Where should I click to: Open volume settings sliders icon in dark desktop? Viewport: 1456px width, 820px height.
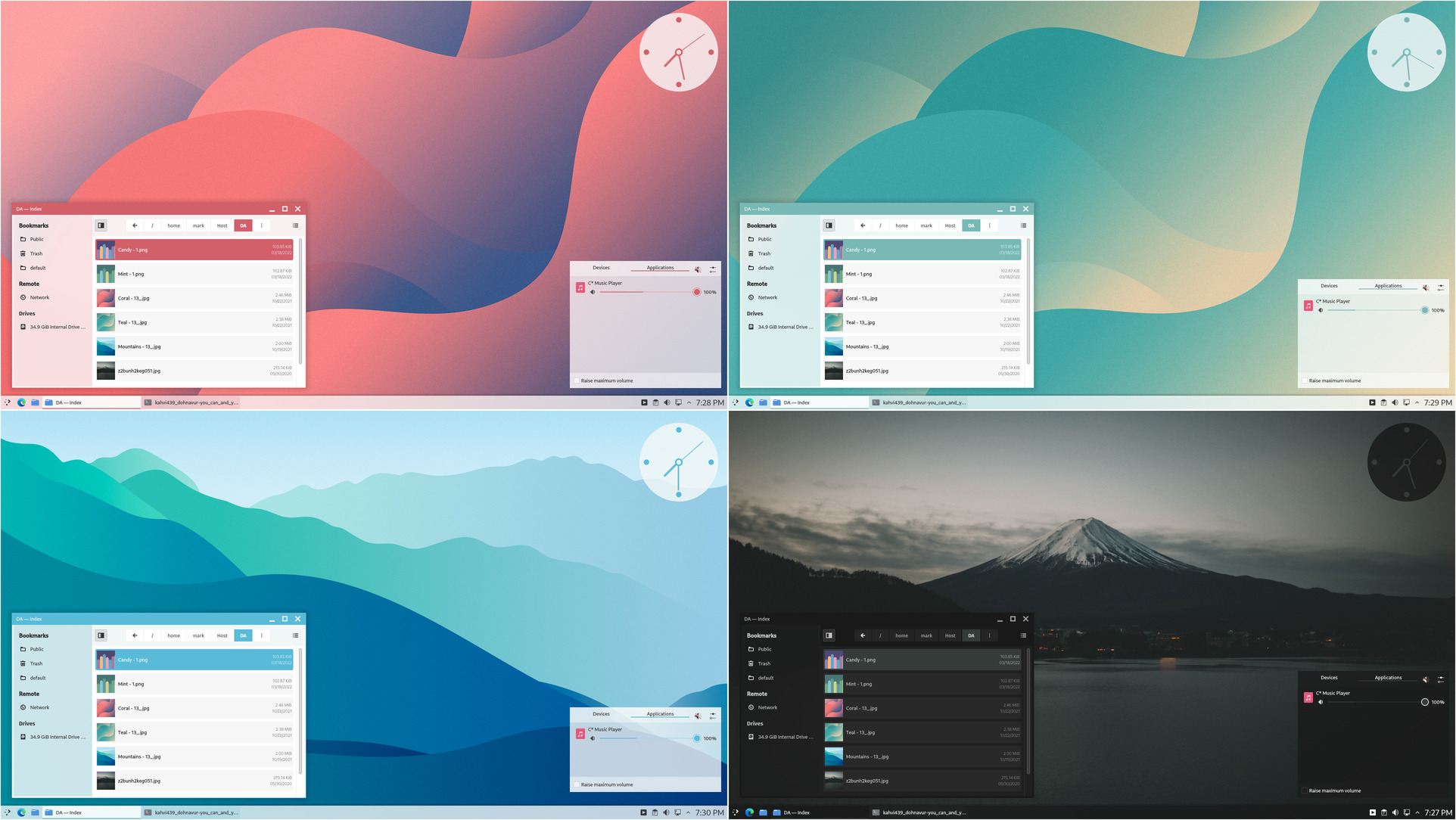coord(1440,679)
